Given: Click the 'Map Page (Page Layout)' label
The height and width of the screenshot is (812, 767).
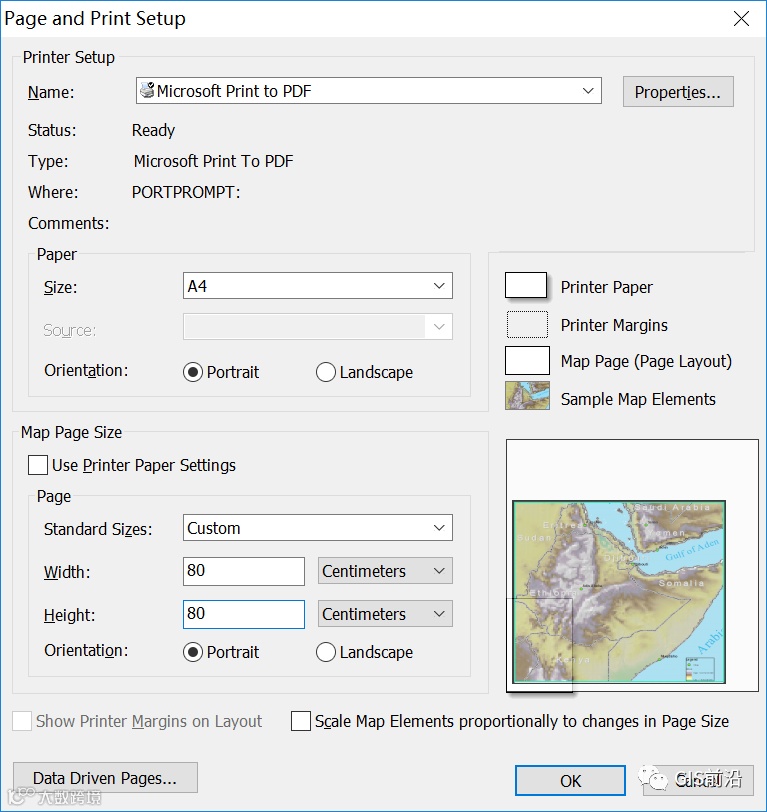Looking at the screenshot, I should click(x=646, y=361).
